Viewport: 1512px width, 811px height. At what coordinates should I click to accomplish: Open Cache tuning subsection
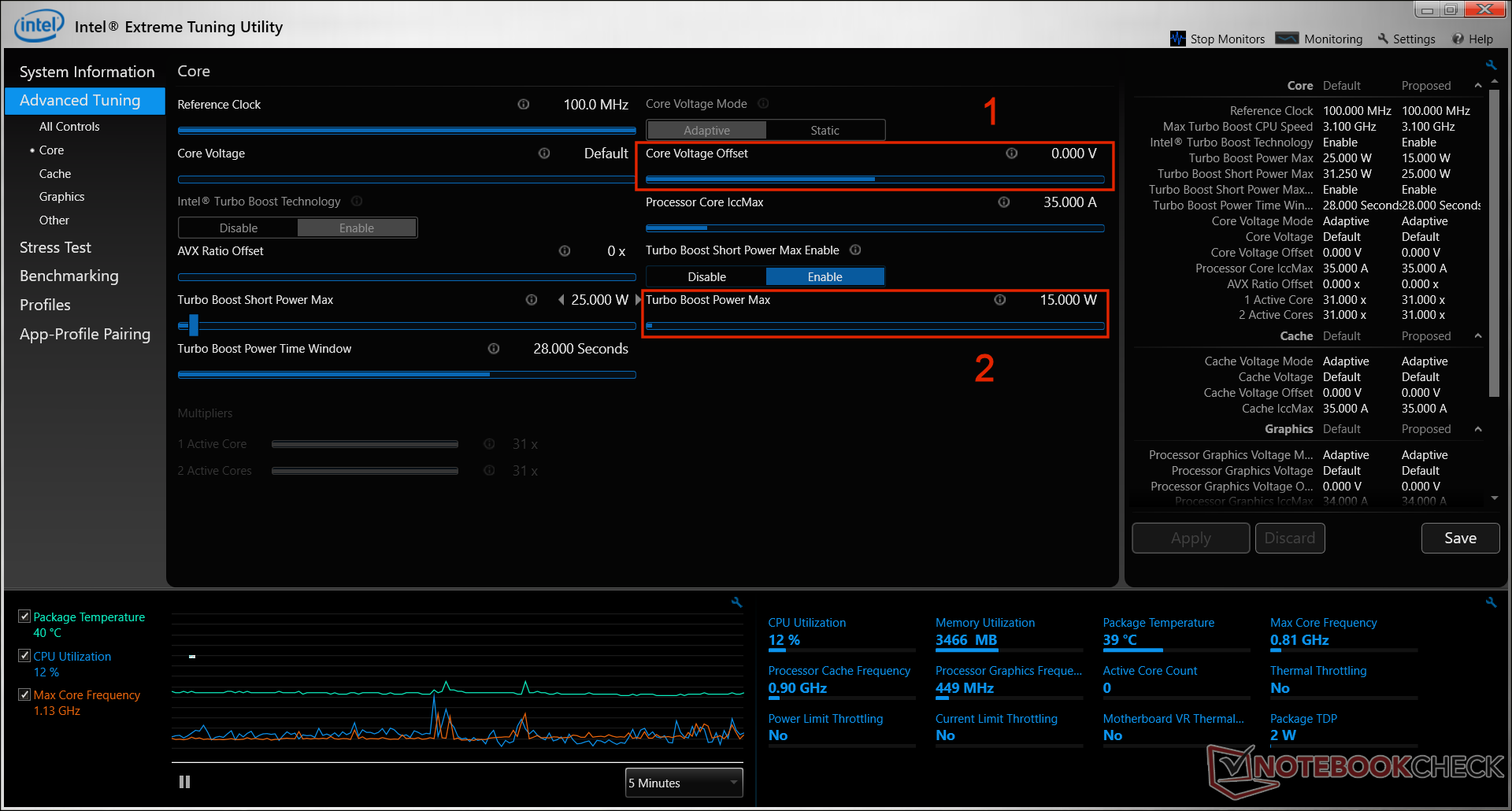tap(55, 173)
